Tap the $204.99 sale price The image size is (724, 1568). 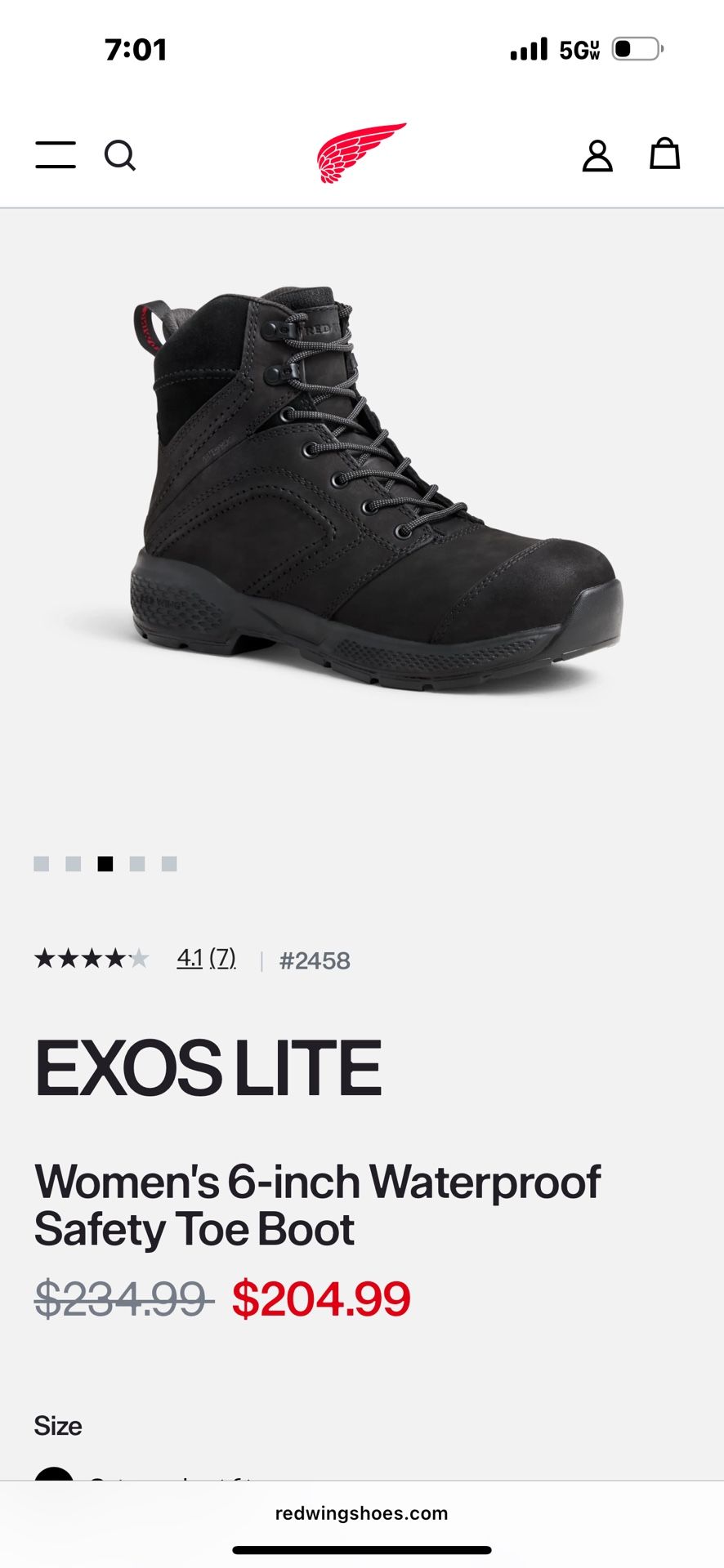(x=321, y=1298)
